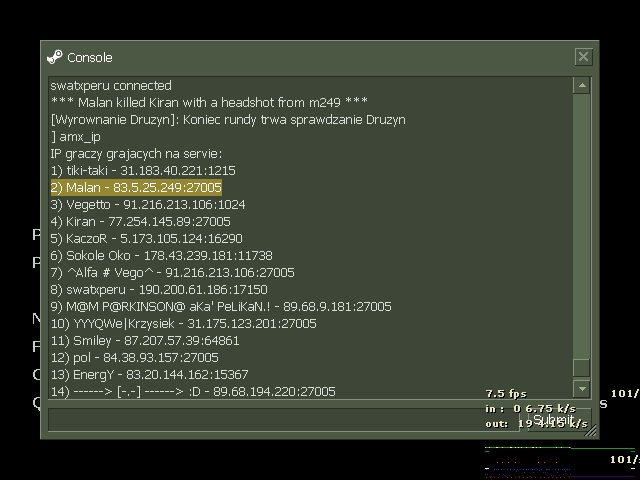Click the console scrollbar thumb
Screen dimensions: 640x480
click(x=581, y=367)
